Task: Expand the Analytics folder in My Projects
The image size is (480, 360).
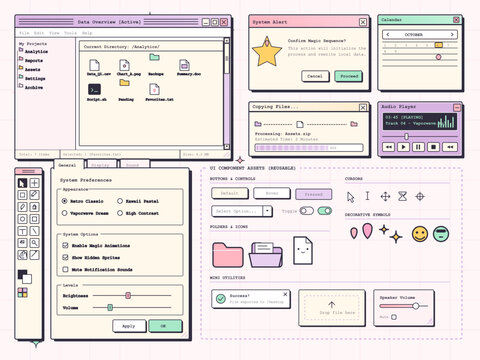Action: point(33,51)
